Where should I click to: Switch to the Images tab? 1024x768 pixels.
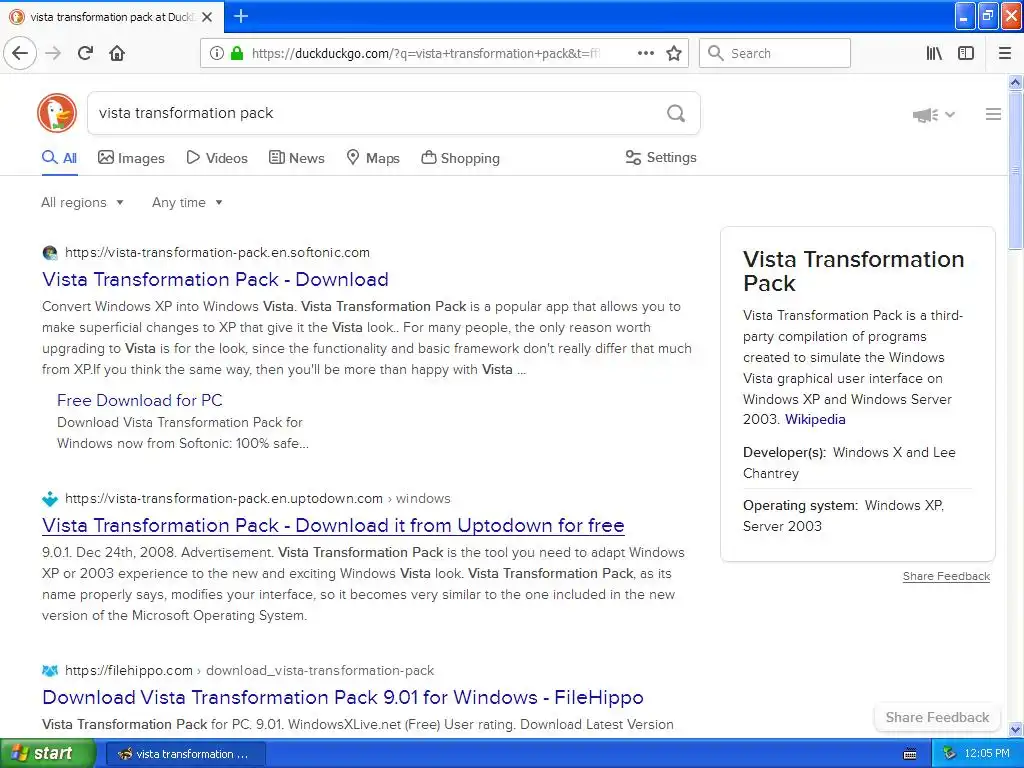[131, 158]
